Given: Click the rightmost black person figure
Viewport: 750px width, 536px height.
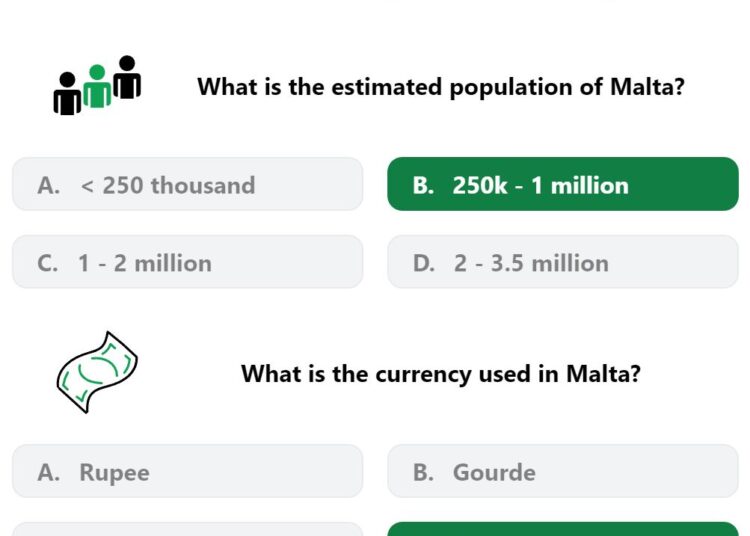Looking at the screenshot, I should (x=127, y=77).
